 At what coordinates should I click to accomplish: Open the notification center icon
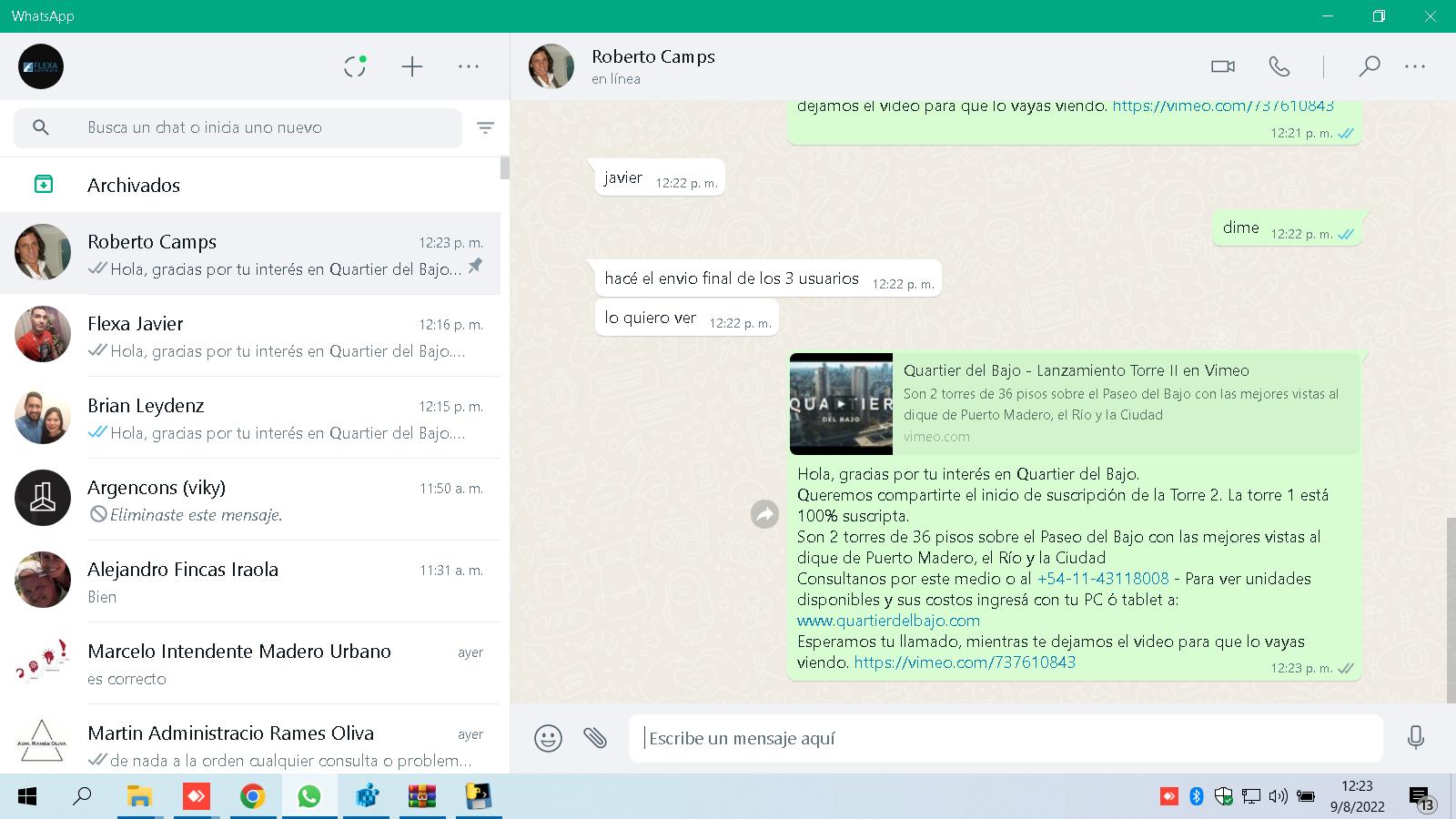1421,798
